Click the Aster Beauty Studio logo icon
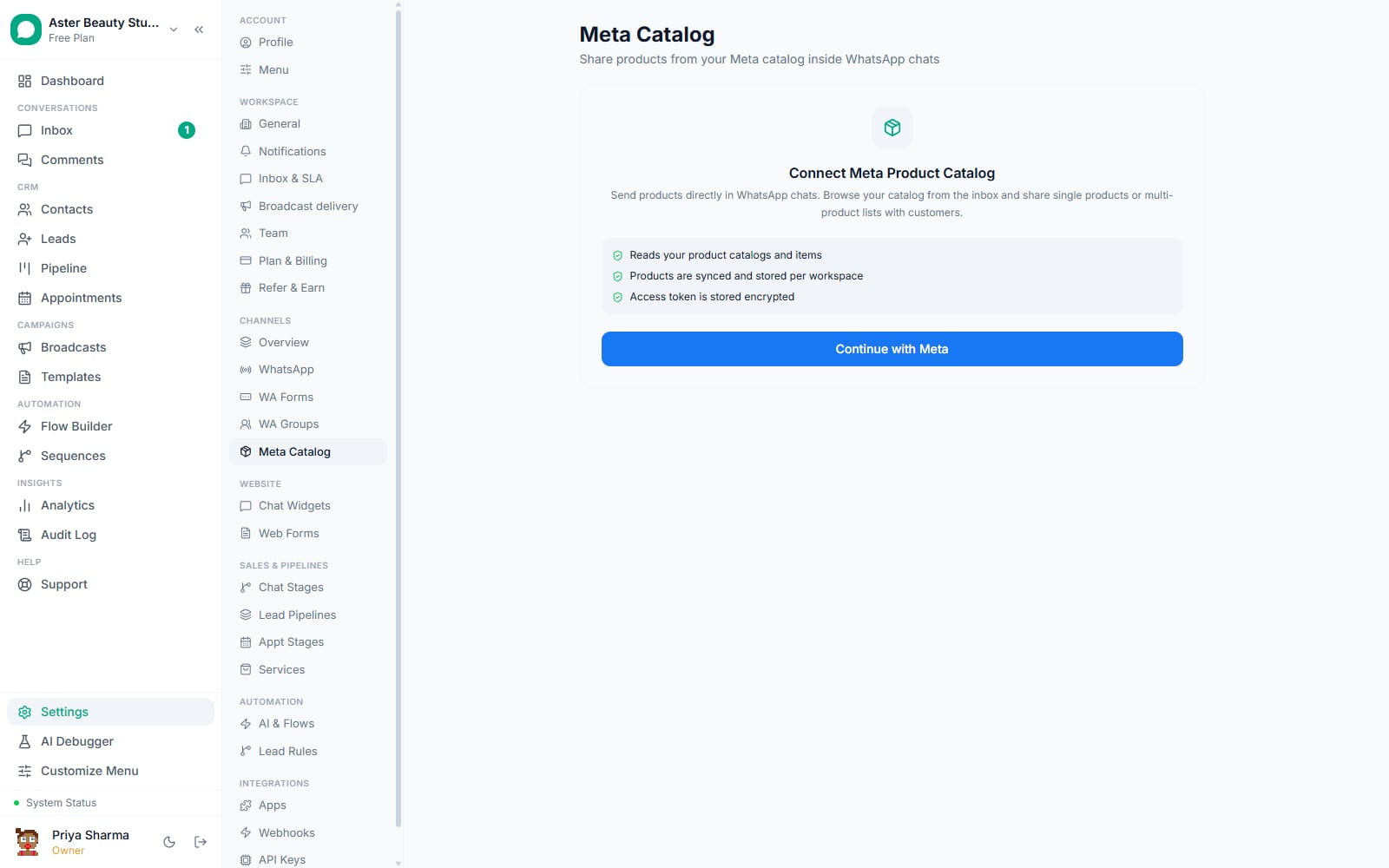1389x868 pixels. point(26,30)
